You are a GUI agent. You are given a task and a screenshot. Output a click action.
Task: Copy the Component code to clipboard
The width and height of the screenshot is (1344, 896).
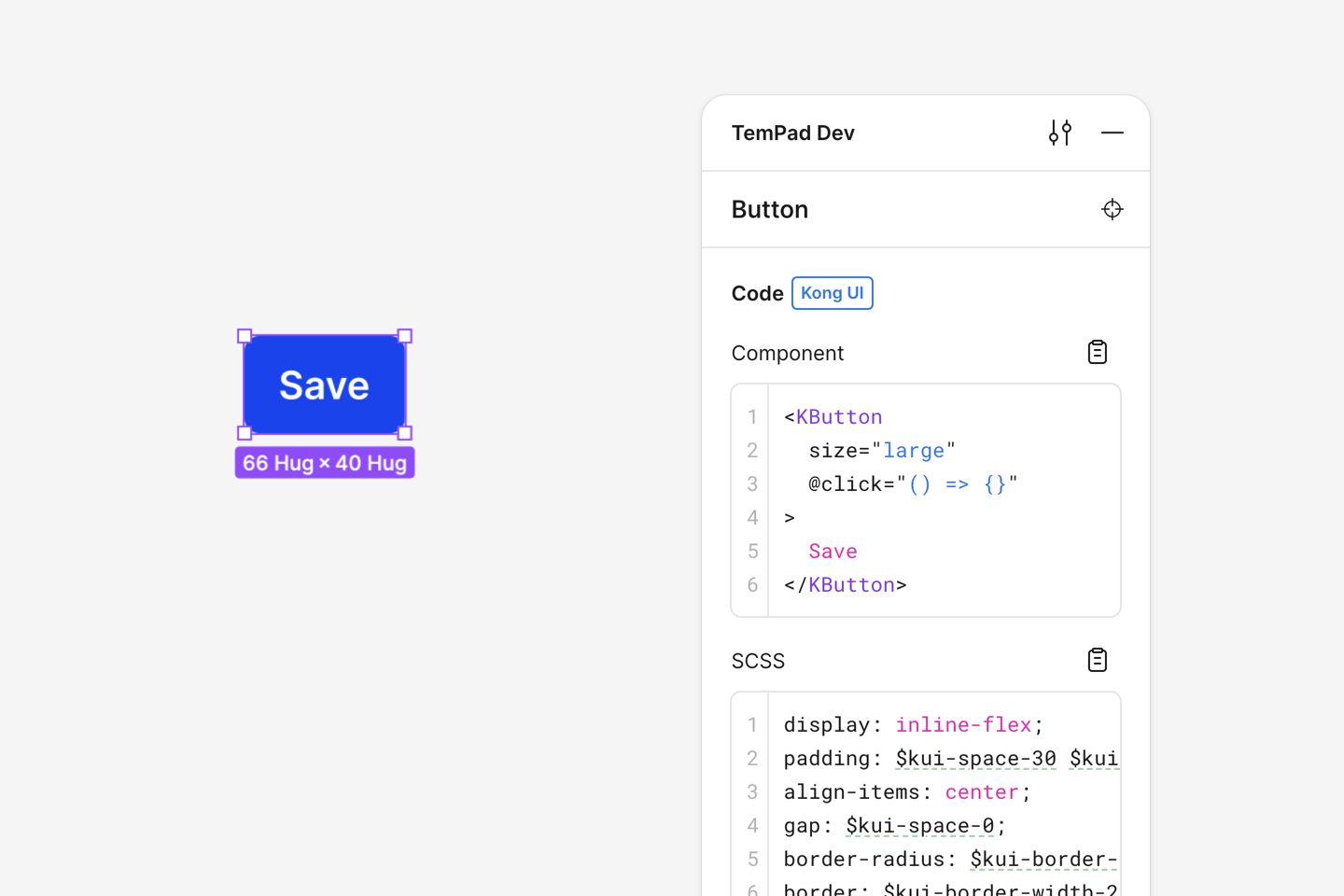pyautogui.click(x=1098, y=352)
